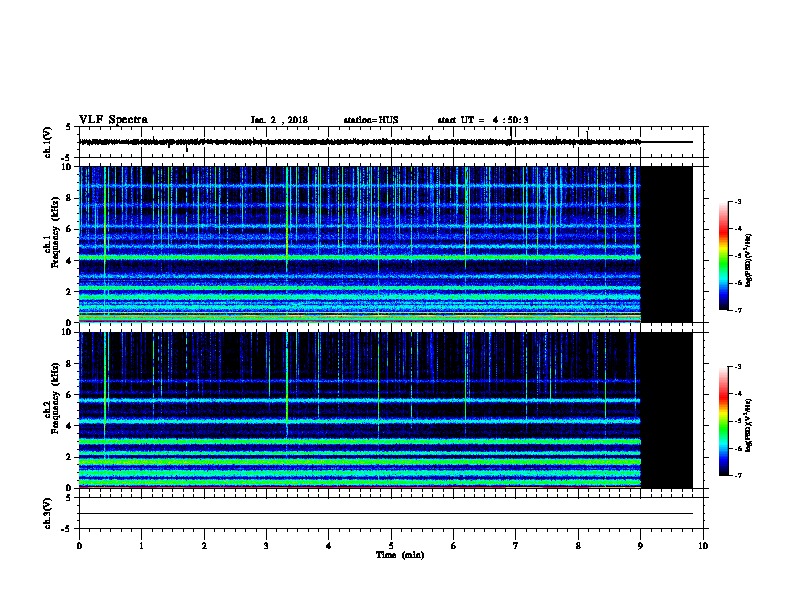The image size is (792, 612).
Task: Click the "-7" value on ch.2 color bar
Action: click(737, 475)
